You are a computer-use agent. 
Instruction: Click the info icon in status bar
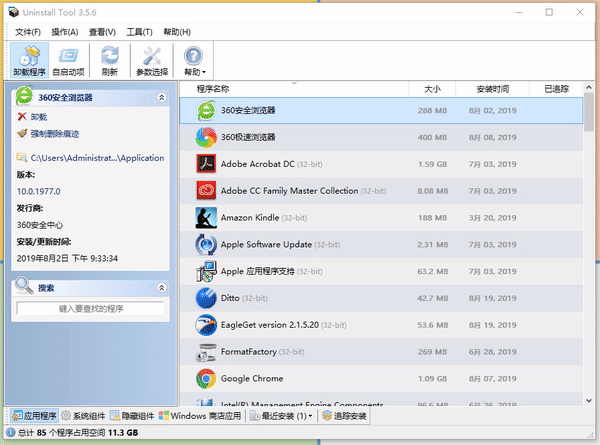[x=11, y=432]
